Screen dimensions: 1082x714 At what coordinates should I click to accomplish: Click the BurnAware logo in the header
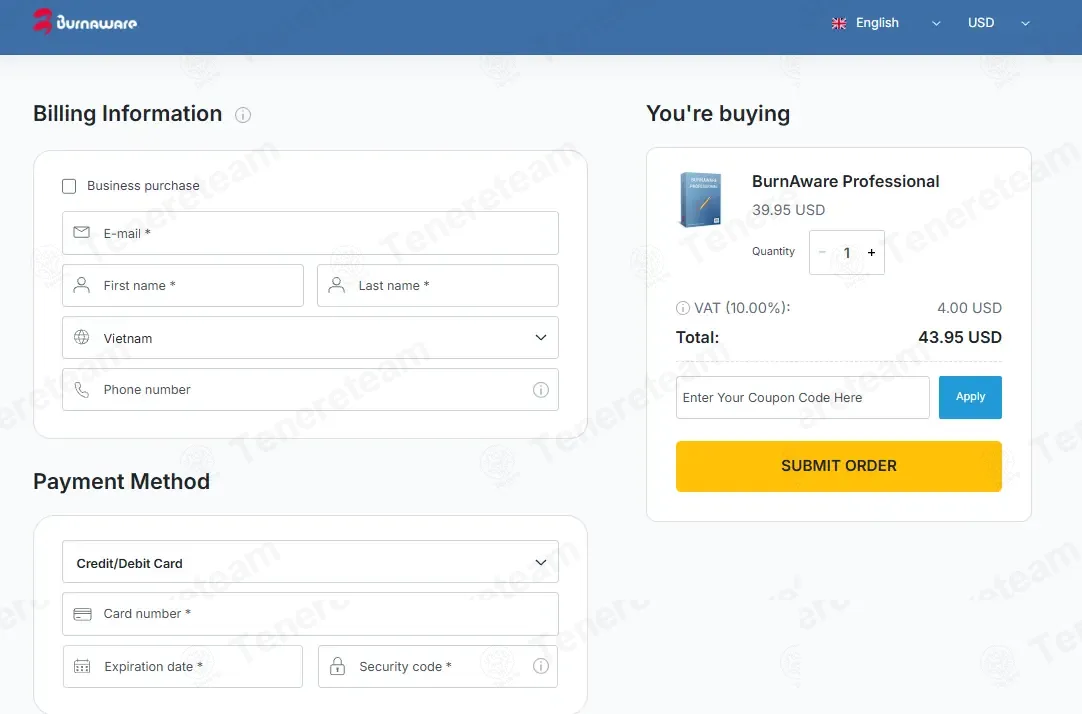point(85,21)
